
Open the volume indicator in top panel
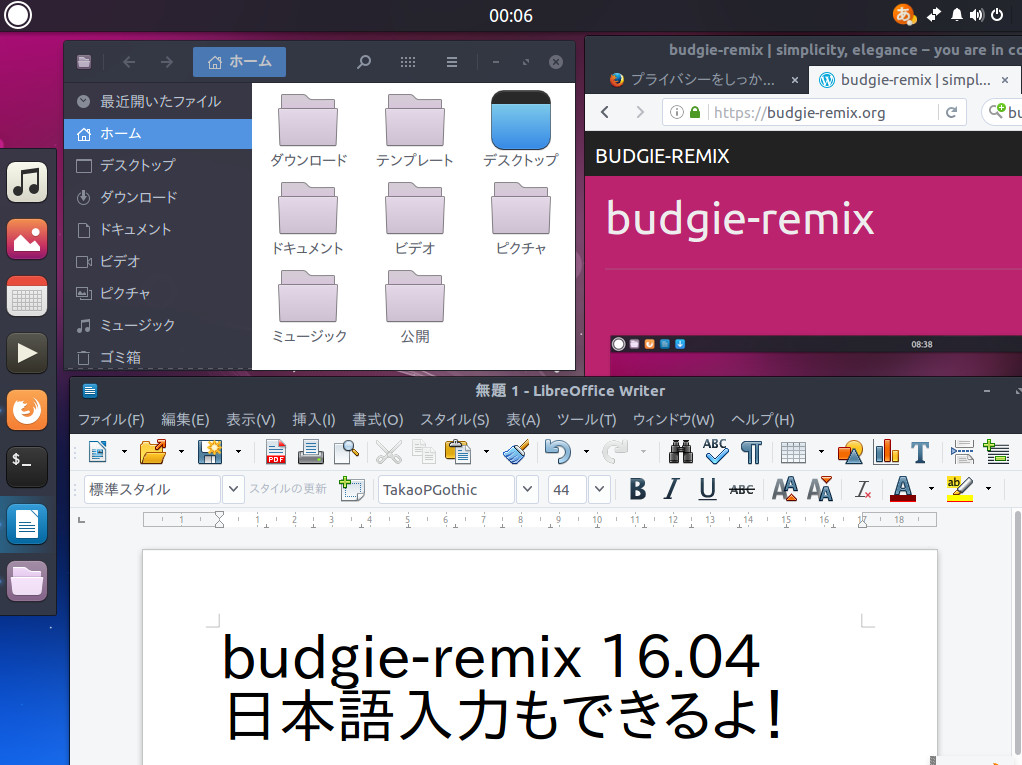pyautogui.click(x=976, y=14)
